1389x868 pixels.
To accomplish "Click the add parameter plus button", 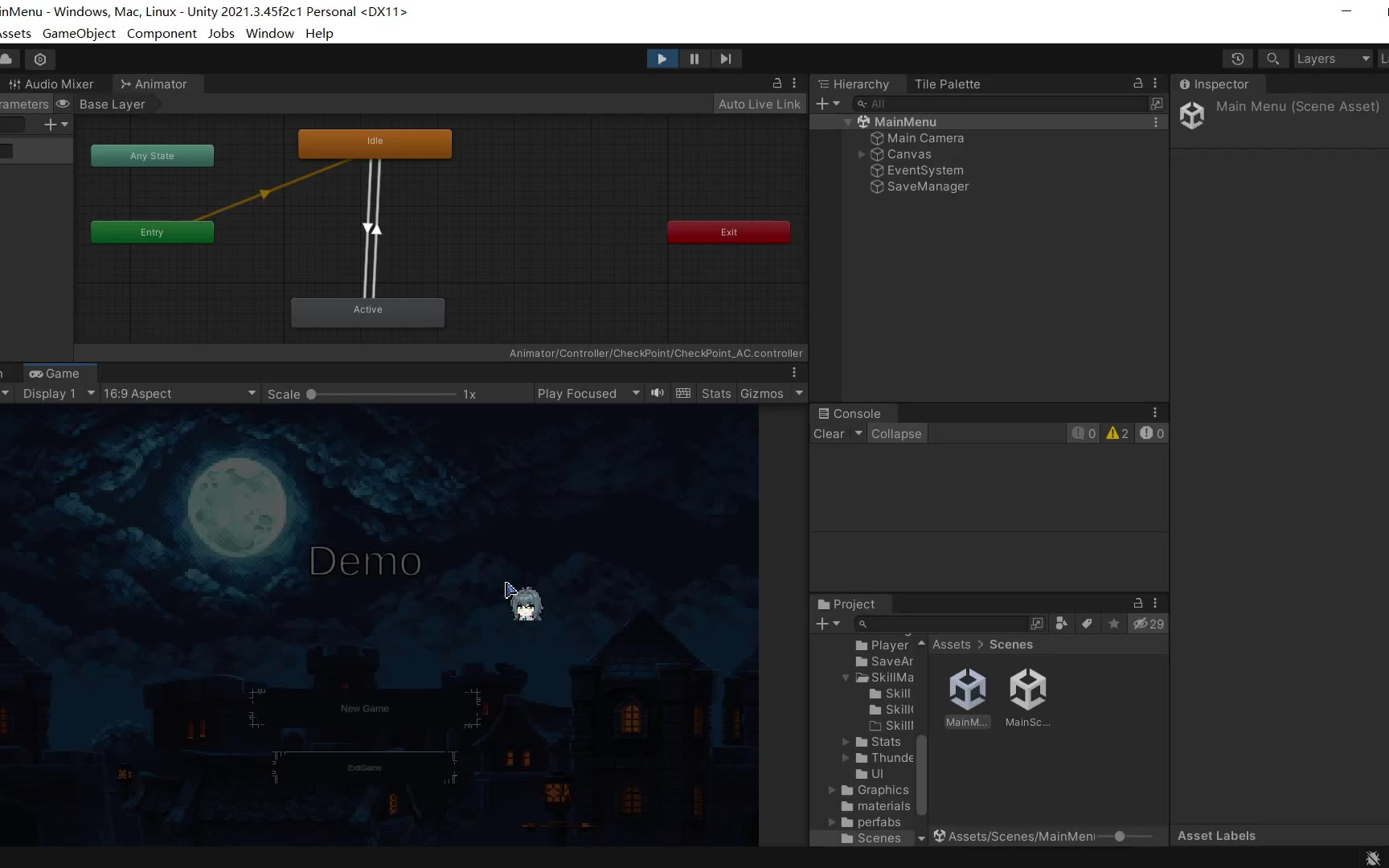I will coord(55,125).
